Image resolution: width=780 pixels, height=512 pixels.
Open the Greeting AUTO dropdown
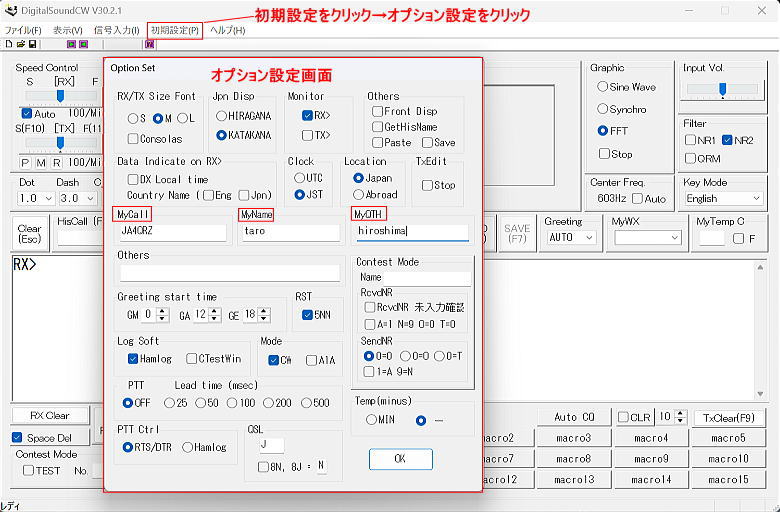click(x=571, y=237)
